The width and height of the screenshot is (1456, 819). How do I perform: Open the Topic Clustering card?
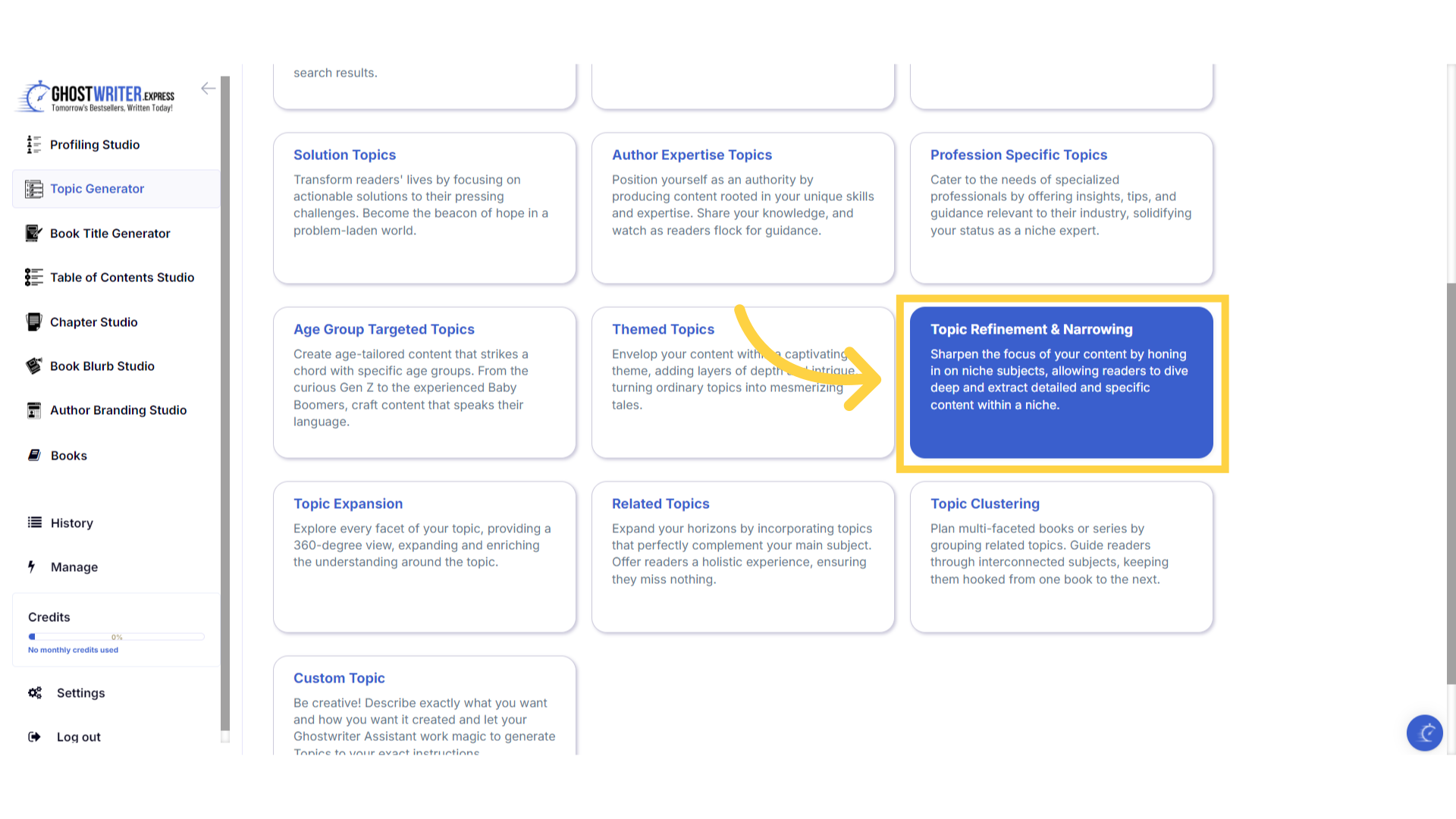tap(1061, 557)
